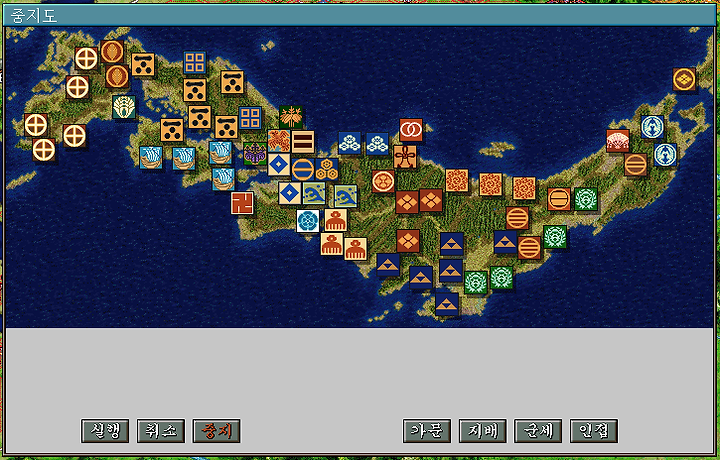
Task: Switch to the 지배 (Control) view
Action: 483,431
